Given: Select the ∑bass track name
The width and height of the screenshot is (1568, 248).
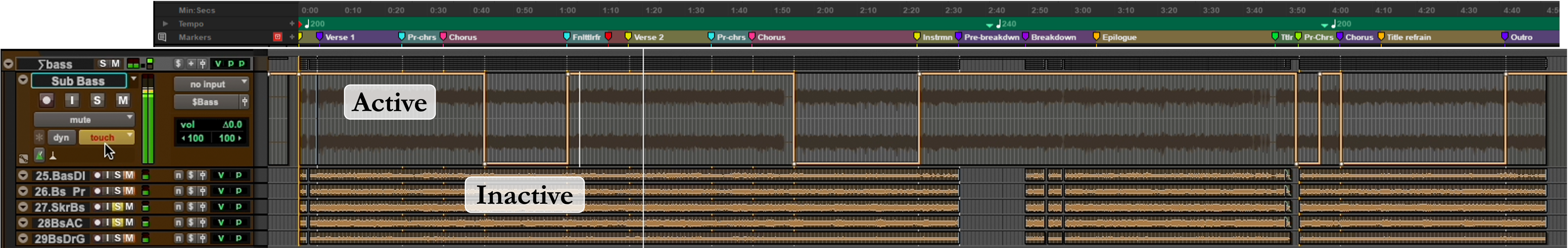Looking at the screenshot, I should 55,64.
